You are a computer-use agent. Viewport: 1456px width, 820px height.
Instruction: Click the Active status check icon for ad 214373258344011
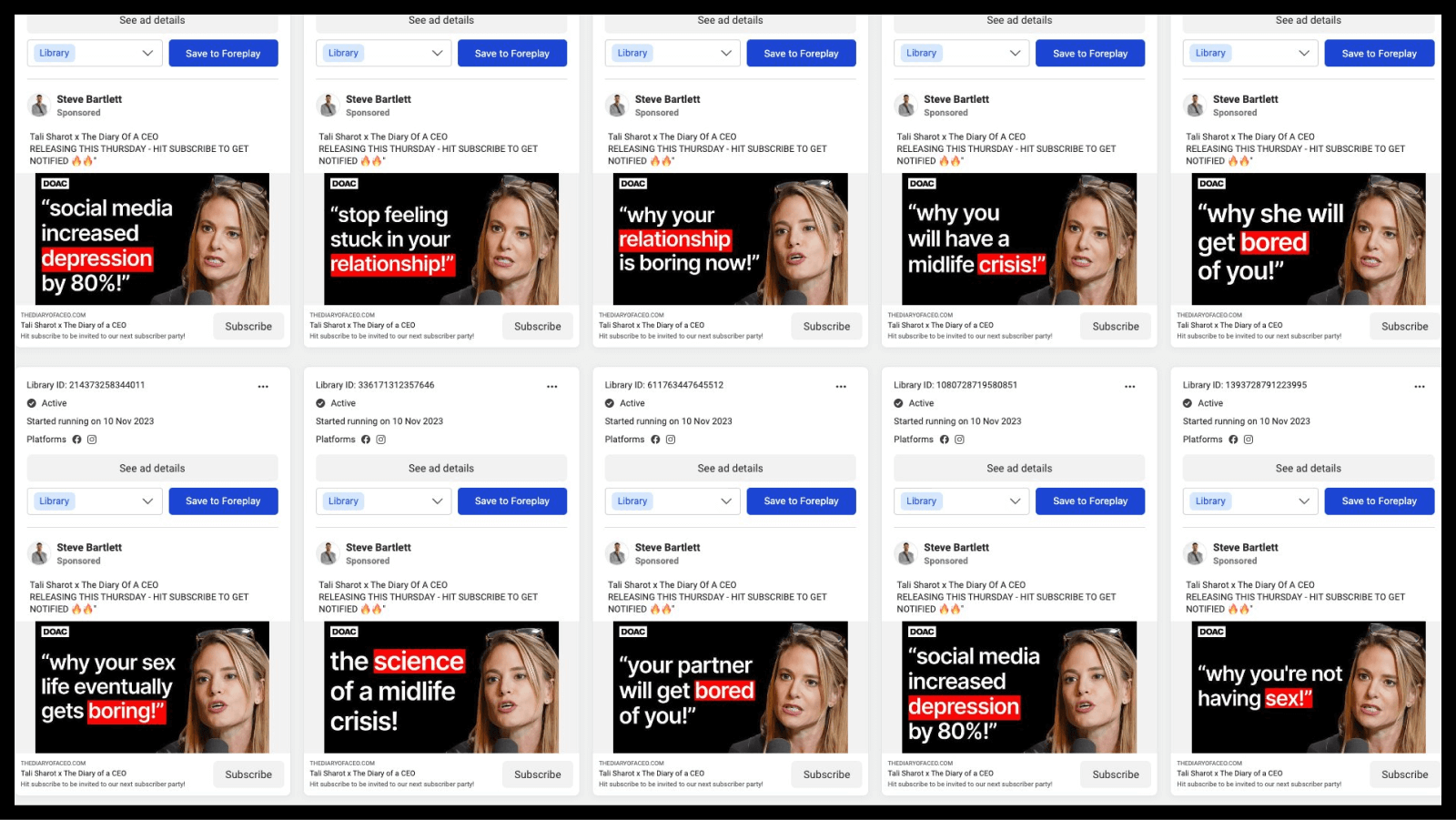click(32, 403)
